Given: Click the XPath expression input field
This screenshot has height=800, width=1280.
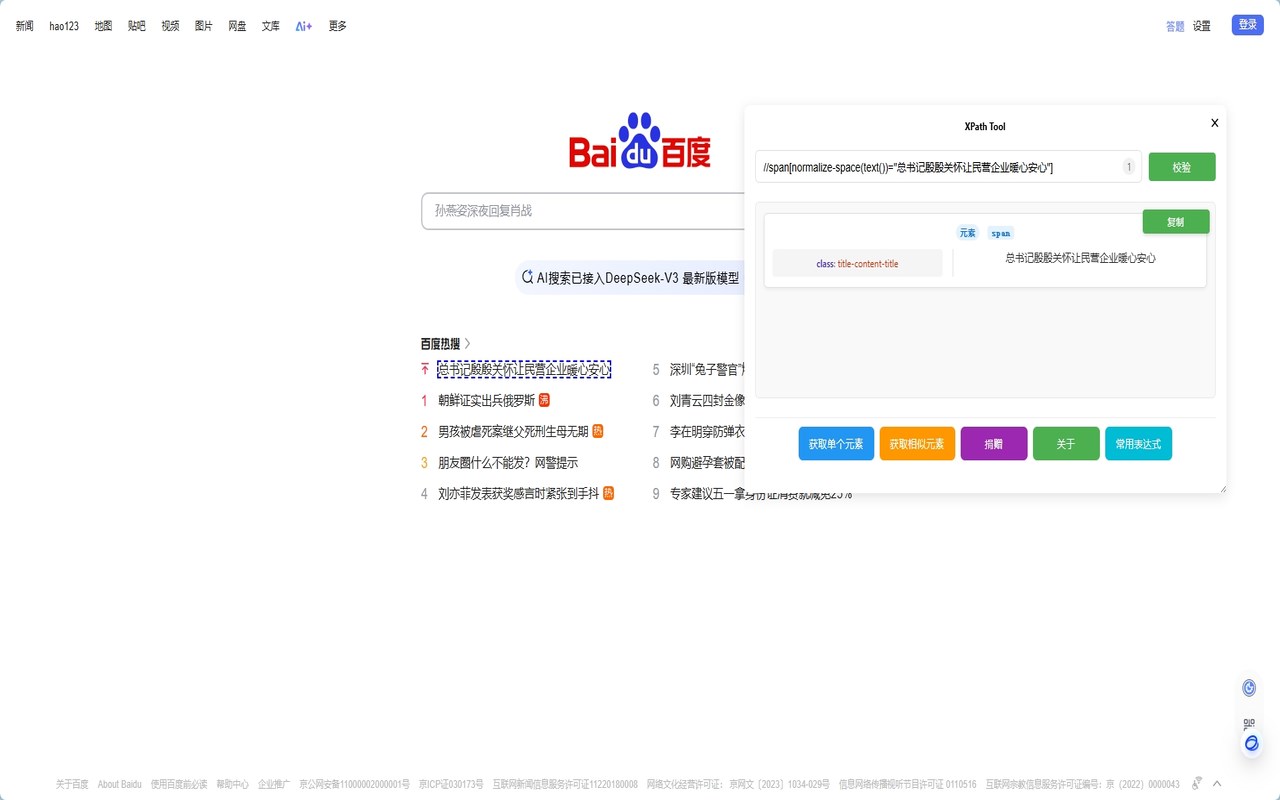Looking at the screenshot, I should tap(948, 167).
